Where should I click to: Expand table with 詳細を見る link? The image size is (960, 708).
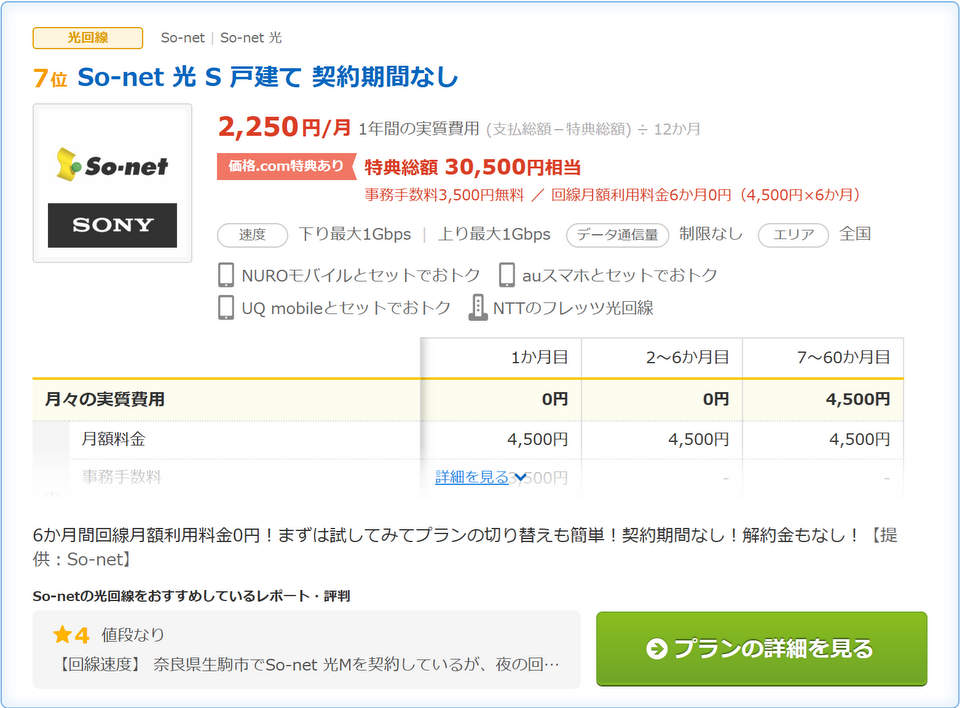(x=472, y=477)
